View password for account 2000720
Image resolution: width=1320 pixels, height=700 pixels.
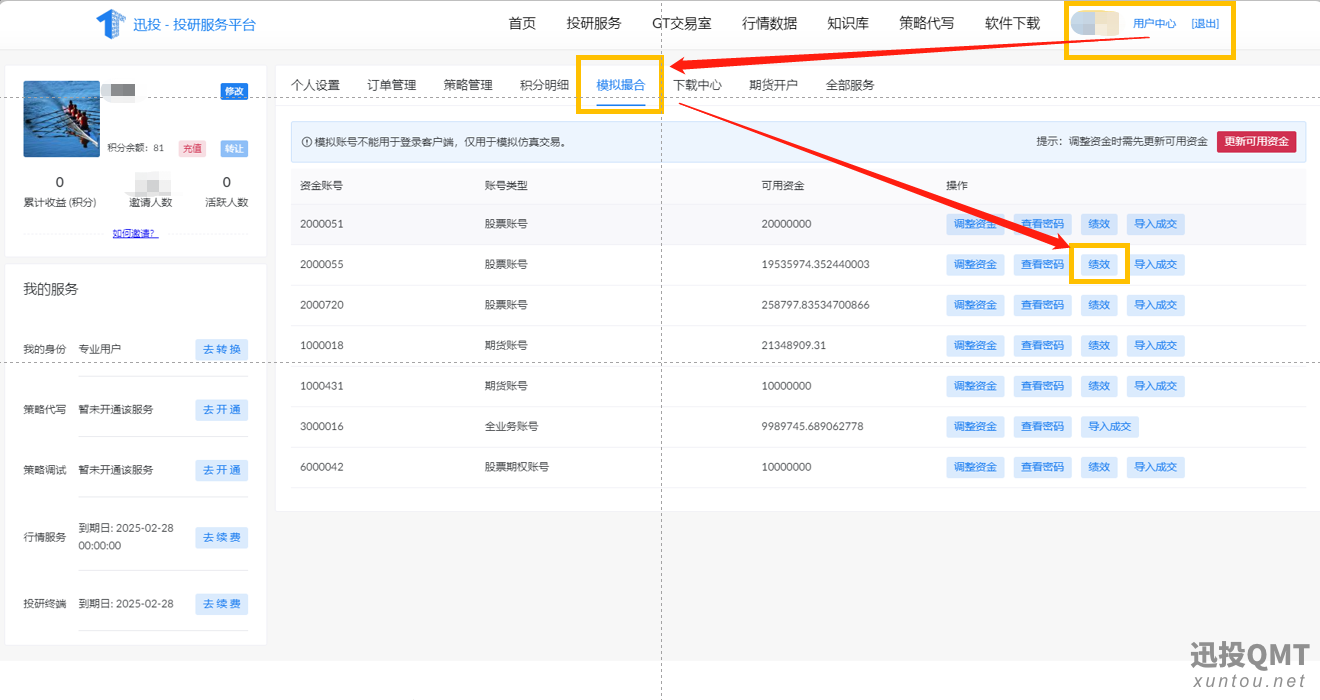(x=1042, y=305)
